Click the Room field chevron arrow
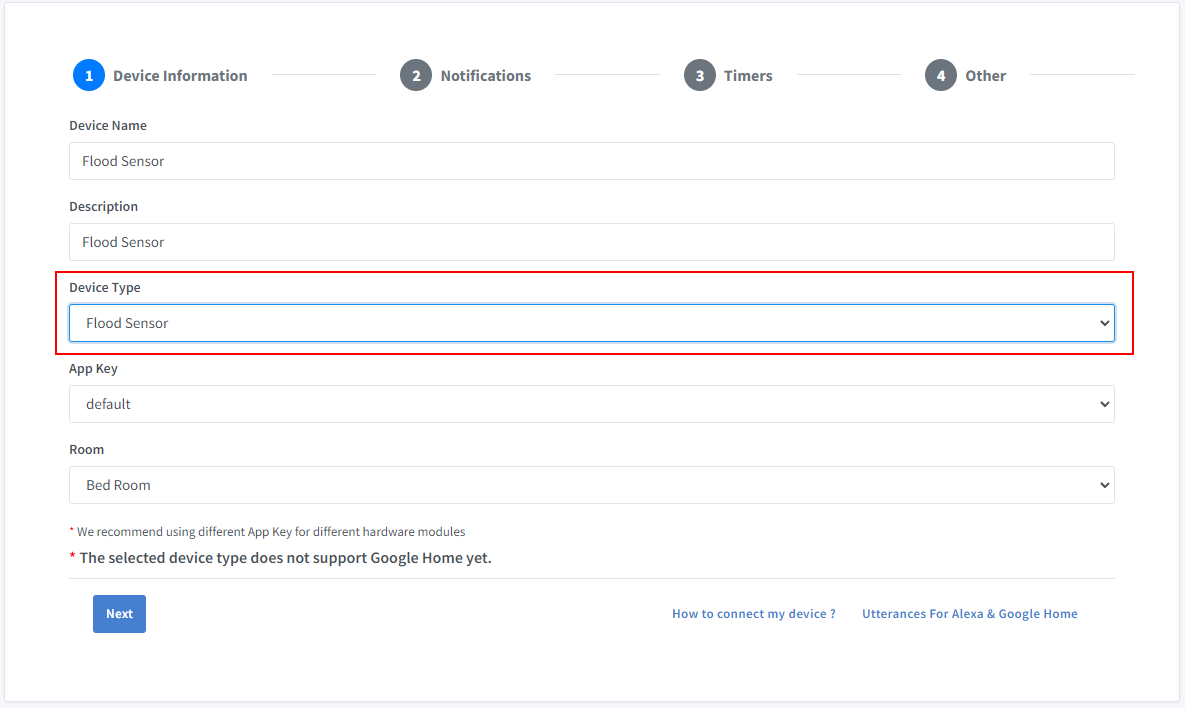The image size is (1185, 708). pos(1104,485)
